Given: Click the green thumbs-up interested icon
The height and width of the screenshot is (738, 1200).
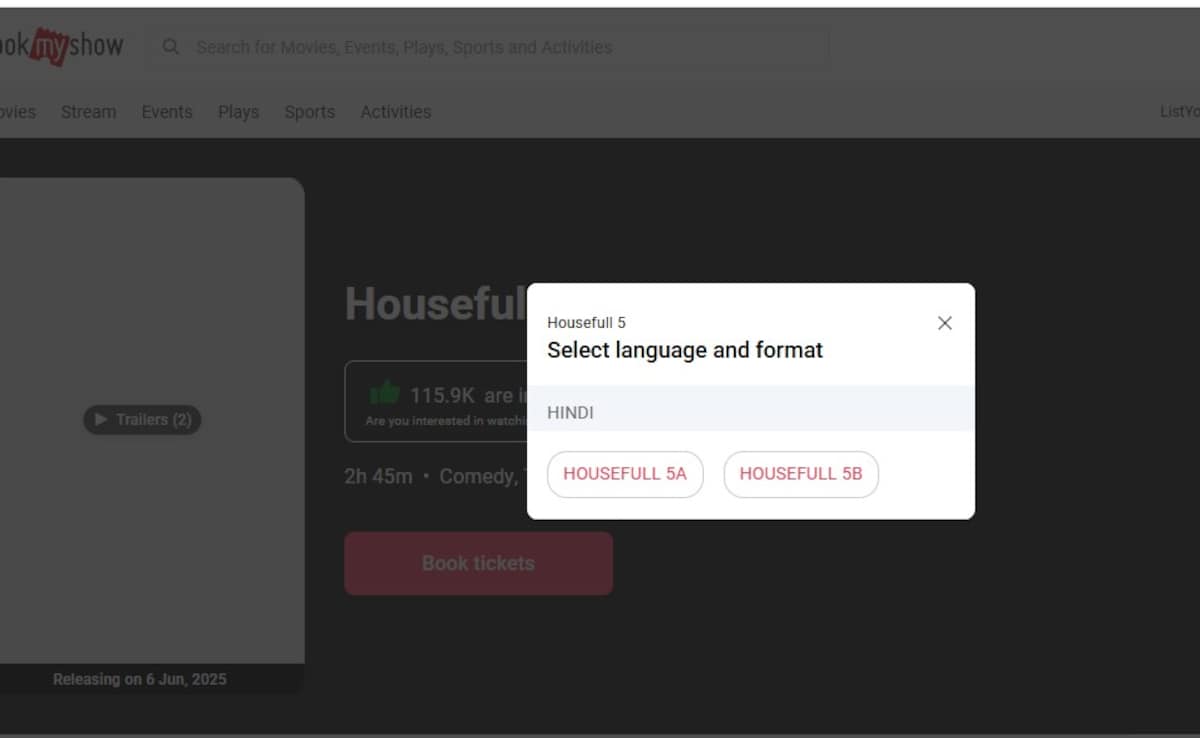Looking at the screenshot, I should tap(384, 393).
